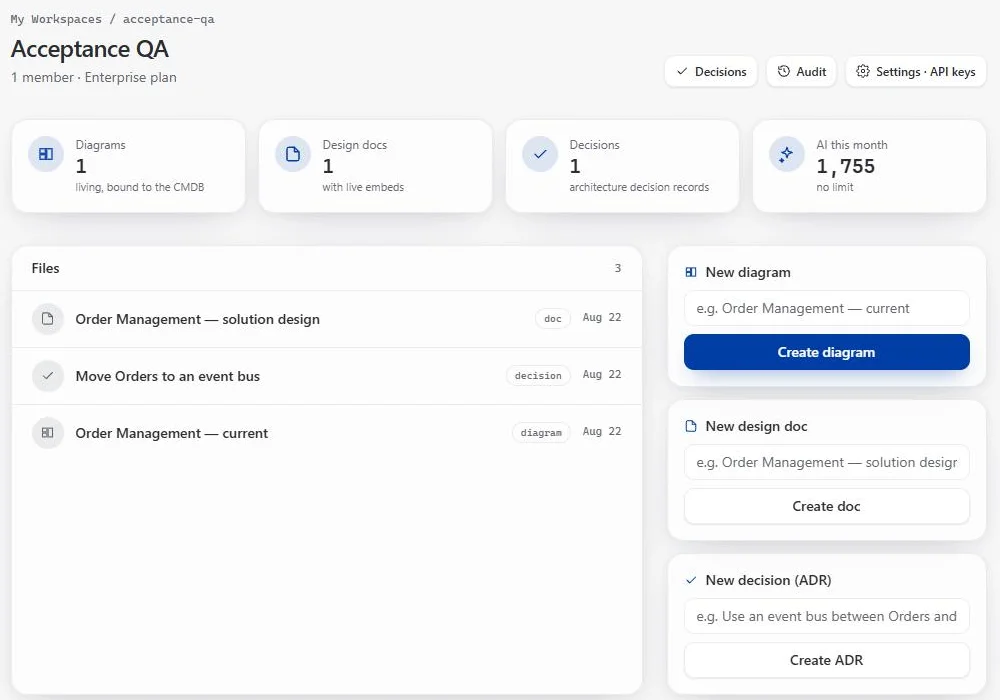The height and width of the screenshot is (700, 1000).
Task: Open Order Management — solution design file
Action: 327,319
